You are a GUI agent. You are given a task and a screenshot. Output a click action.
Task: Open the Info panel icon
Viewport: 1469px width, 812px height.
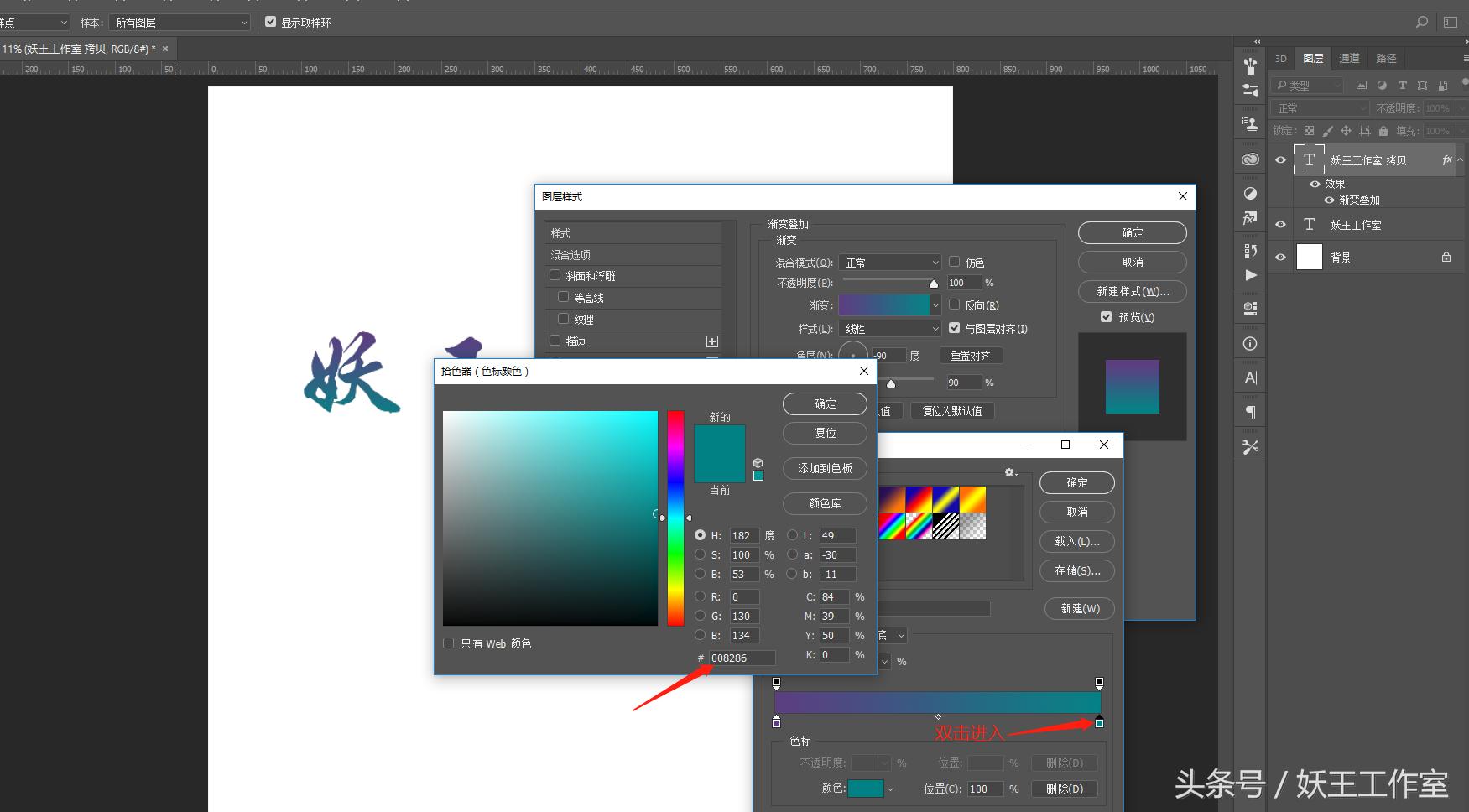[1250, 343]
